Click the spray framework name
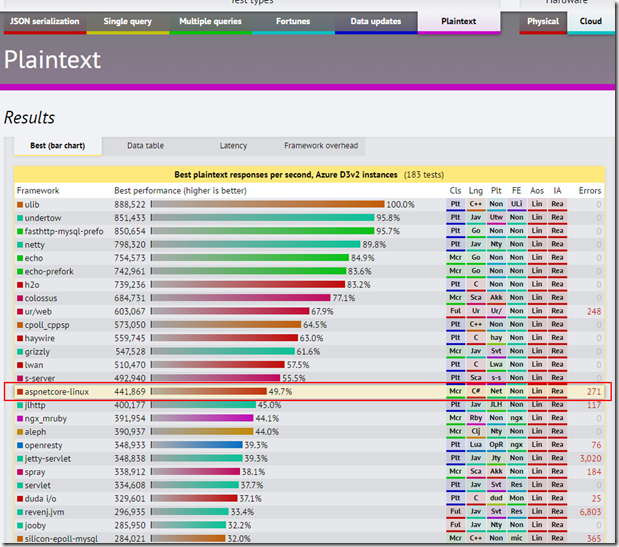This screenshot has height=547, width=619. [x=35, y=472]
